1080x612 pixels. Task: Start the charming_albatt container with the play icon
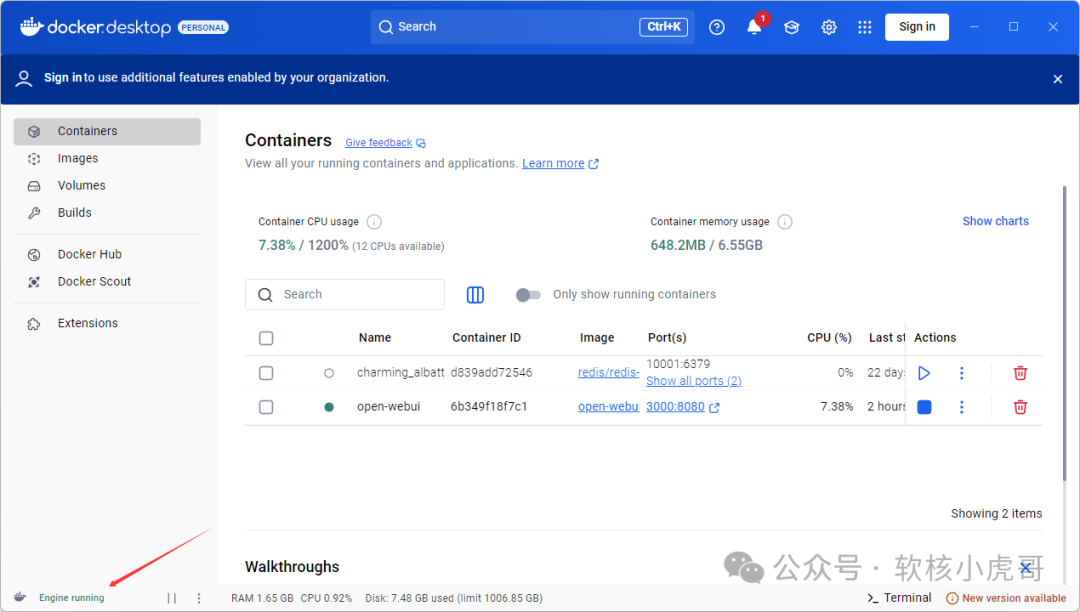pos(924,373)
